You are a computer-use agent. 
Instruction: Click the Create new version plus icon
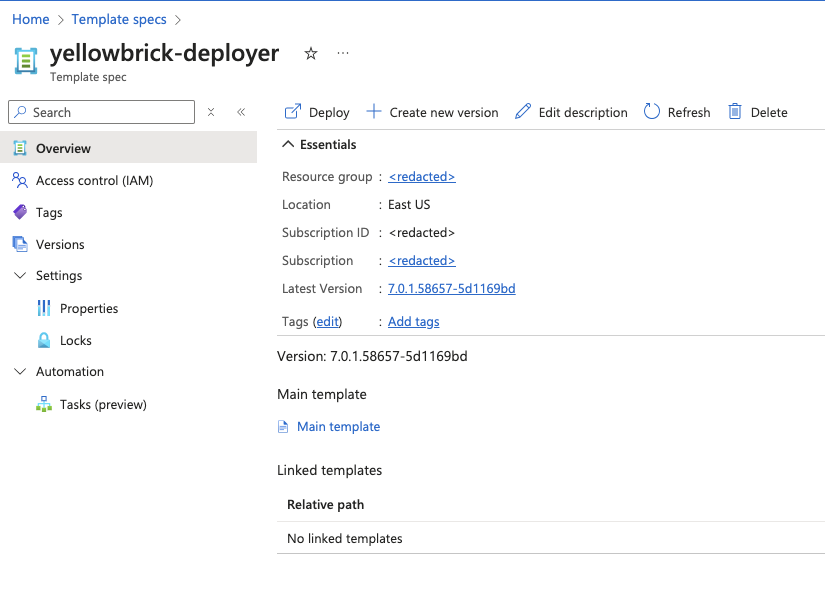point(374,112)
